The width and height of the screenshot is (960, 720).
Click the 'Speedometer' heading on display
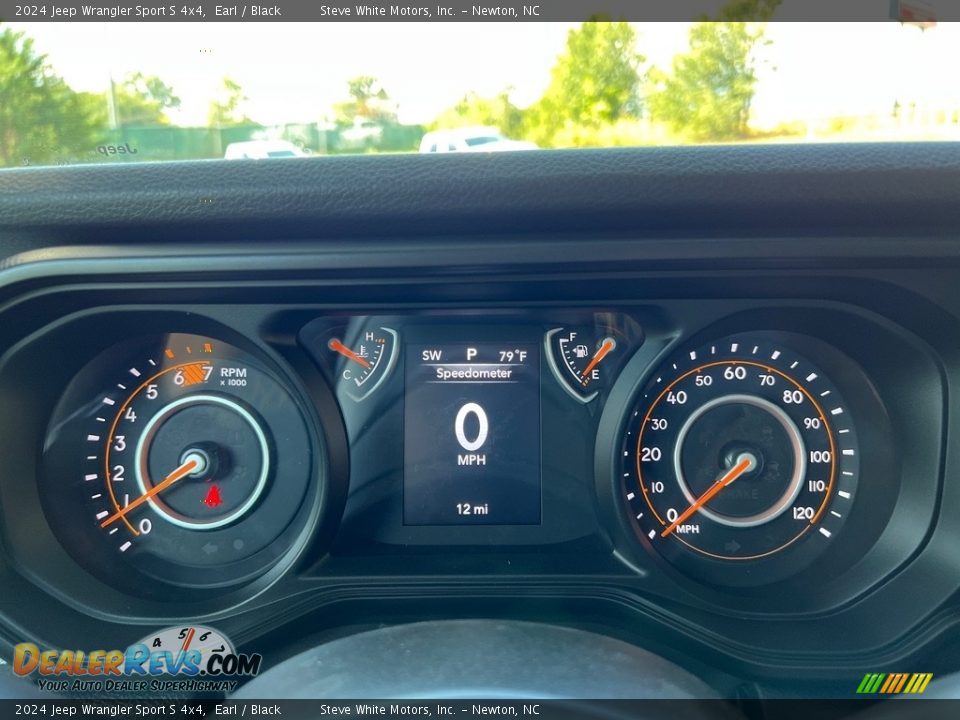[473, 373]
